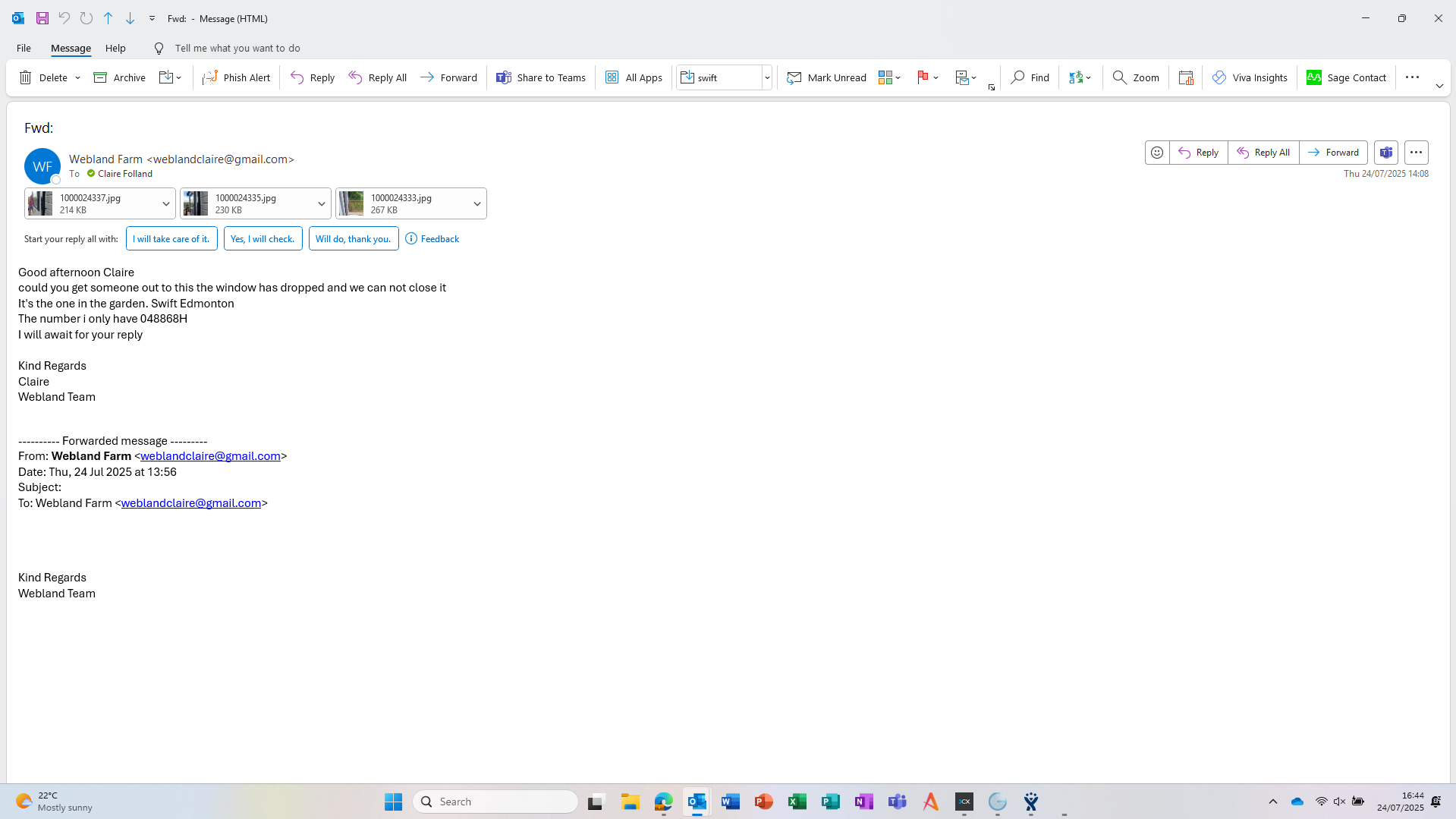Click Reply All in the ribbon toolbar

[378, 77]
